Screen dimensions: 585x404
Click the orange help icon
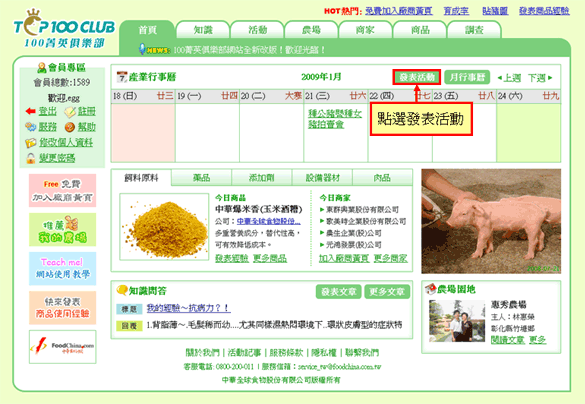point(70,127)
